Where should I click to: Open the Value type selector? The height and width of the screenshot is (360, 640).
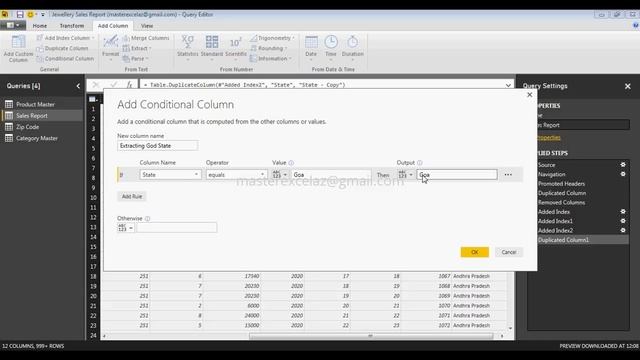[280, 175]
